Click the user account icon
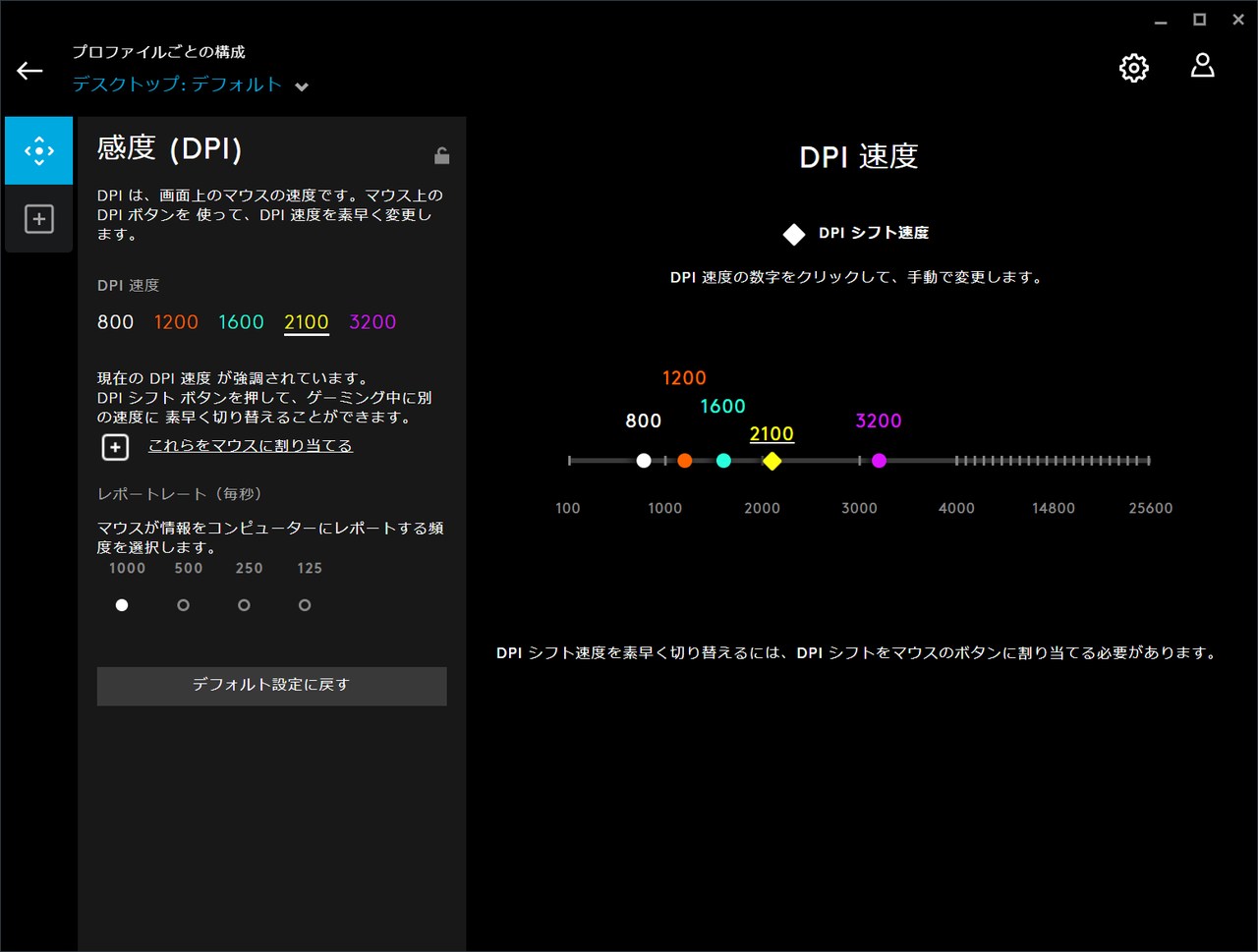 1202,66
